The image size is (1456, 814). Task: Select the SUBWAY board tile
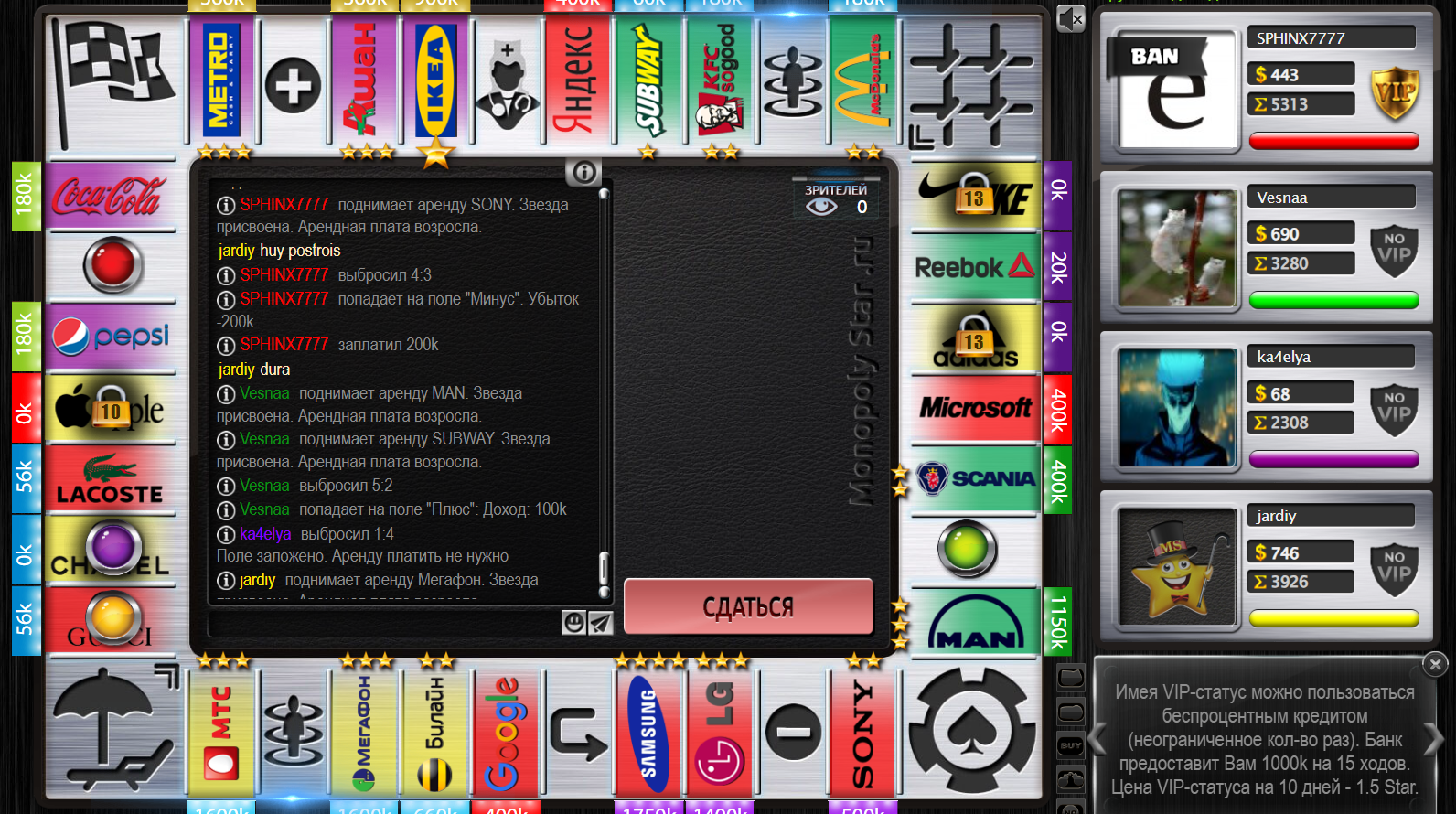pos(648,80)
